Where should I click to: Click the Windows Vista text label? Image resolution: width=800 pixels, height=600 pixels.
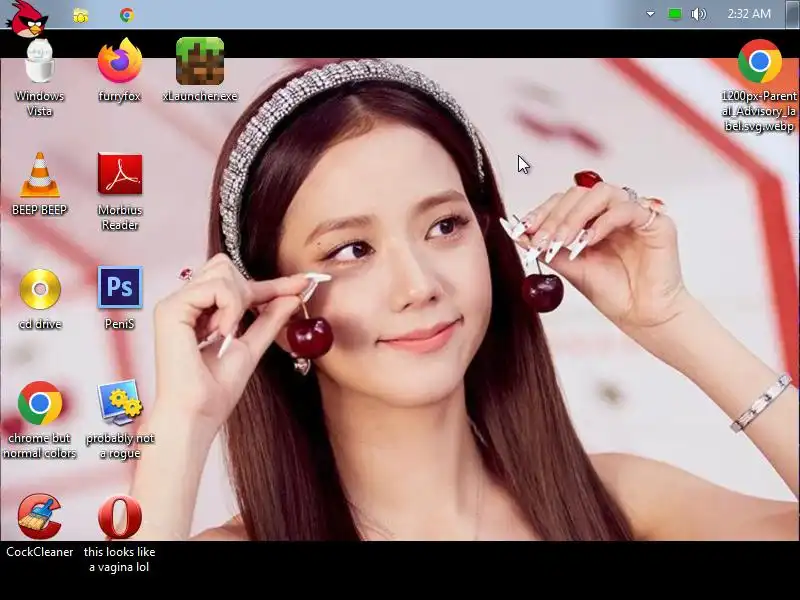(x=40, y=104)
